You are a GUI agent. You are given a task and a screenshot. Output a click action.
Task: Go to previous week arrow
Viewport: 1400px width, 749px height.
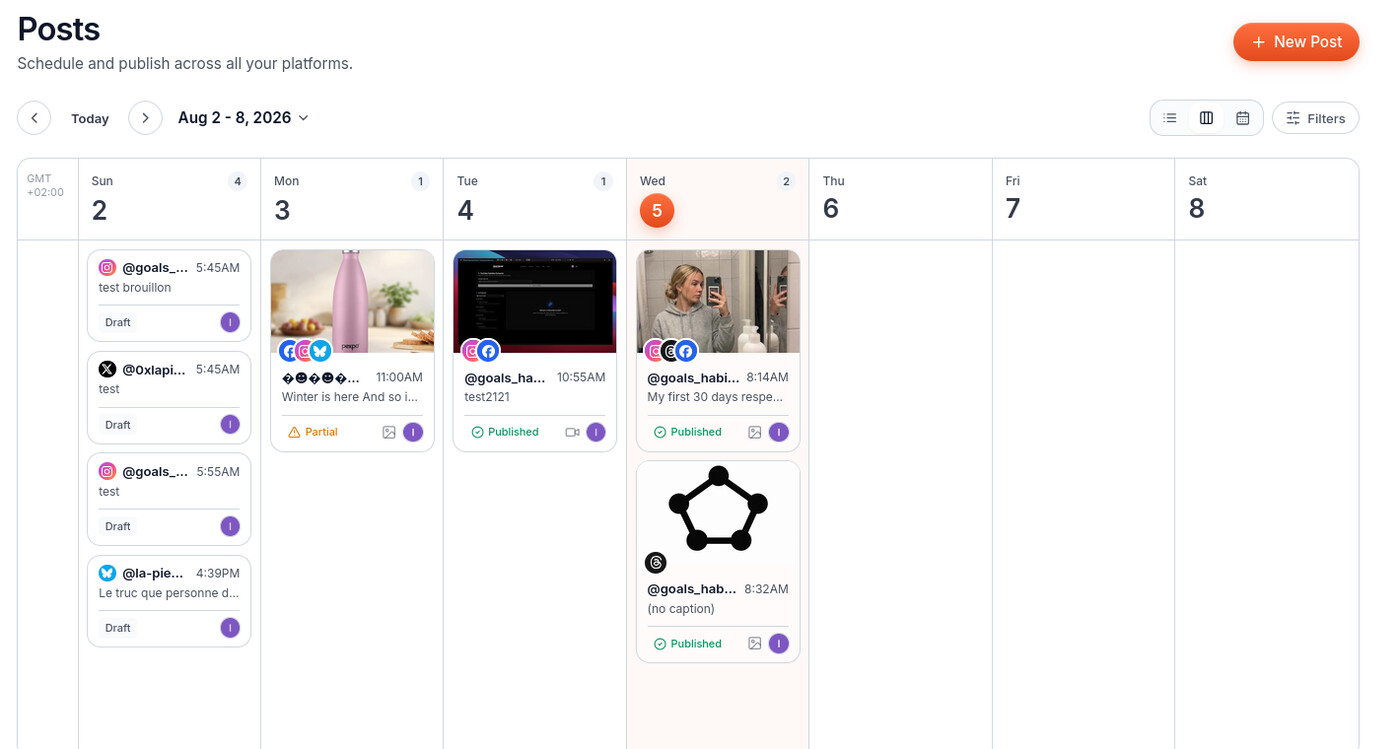point(34,118)
